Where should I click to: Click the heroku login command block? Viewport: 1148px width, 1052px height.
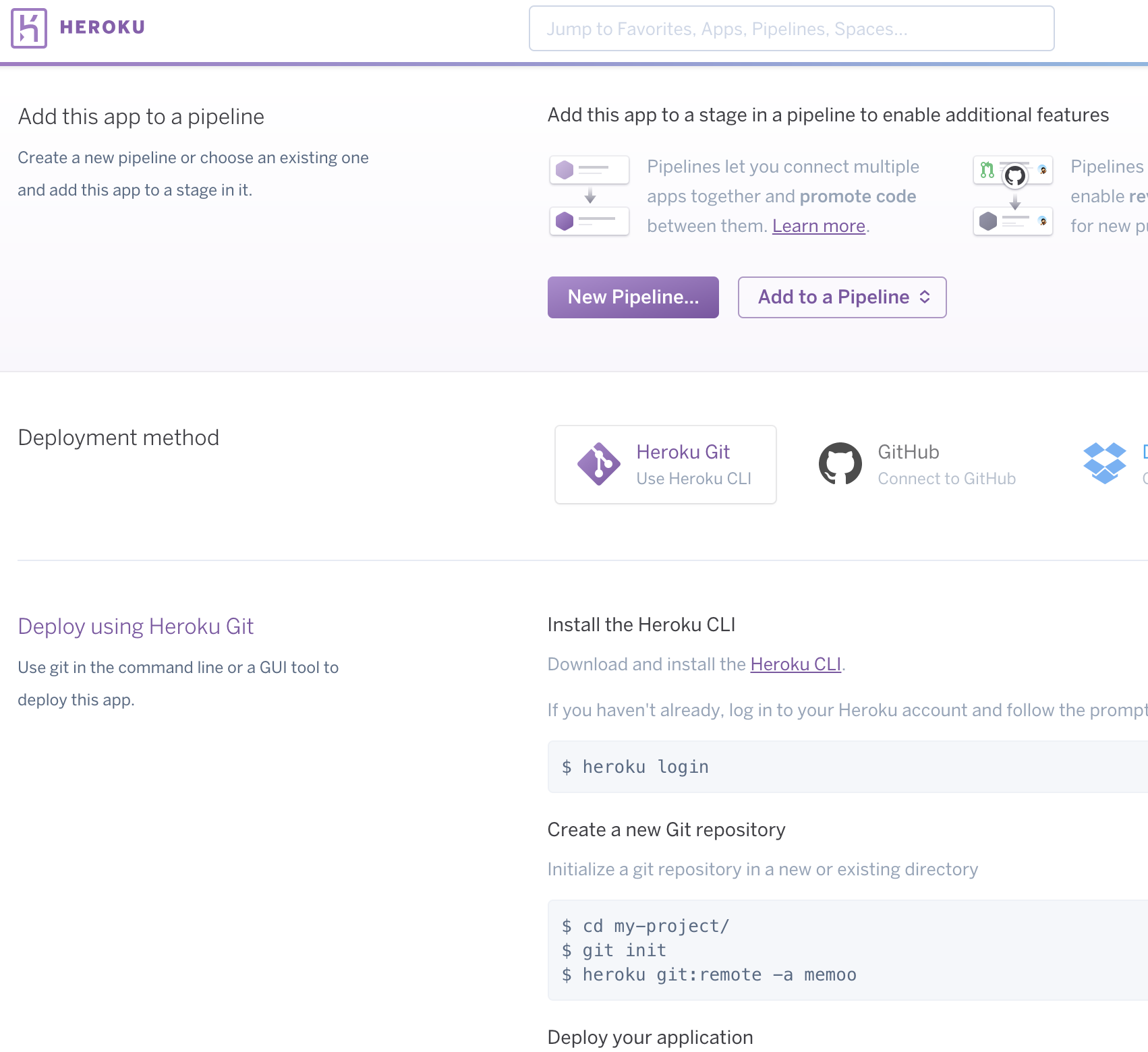point(847,767)
